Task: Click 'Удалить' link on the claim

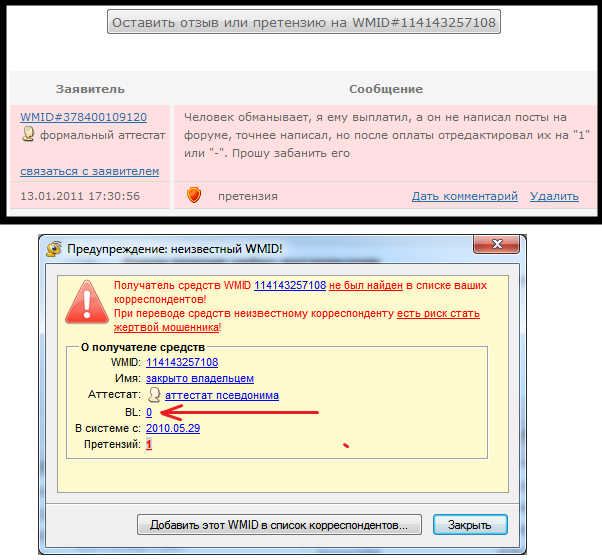Action: [x=554, y=196]
